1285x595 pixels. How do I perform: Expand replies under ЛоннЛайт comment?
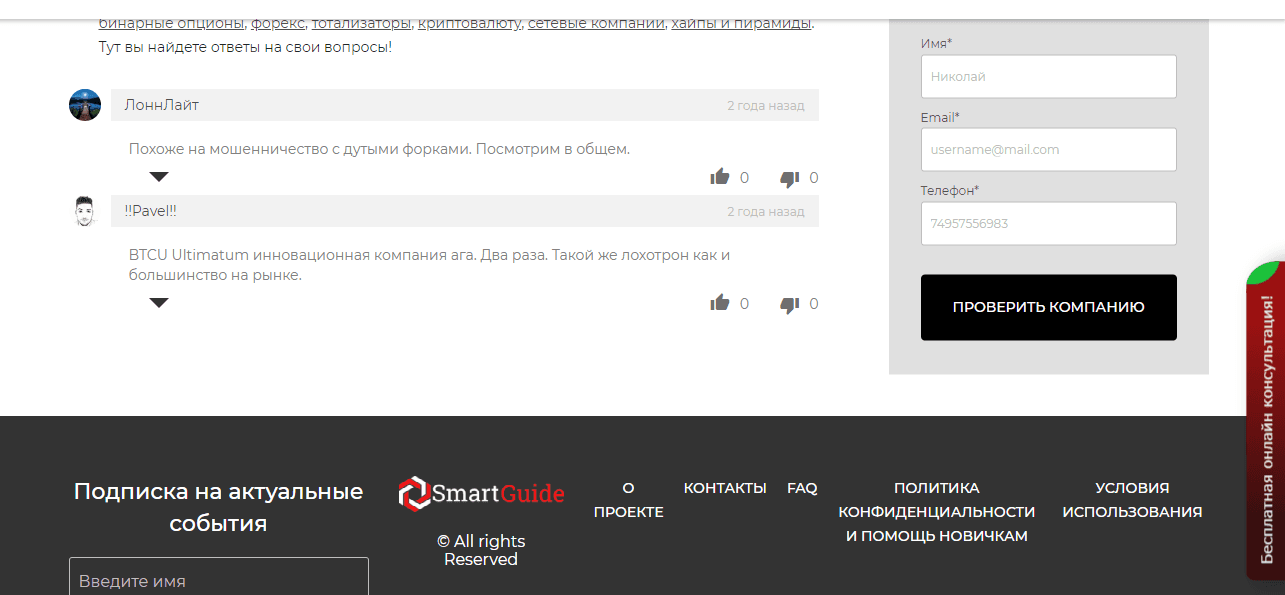pyautogui.click(x=159, y=177)
